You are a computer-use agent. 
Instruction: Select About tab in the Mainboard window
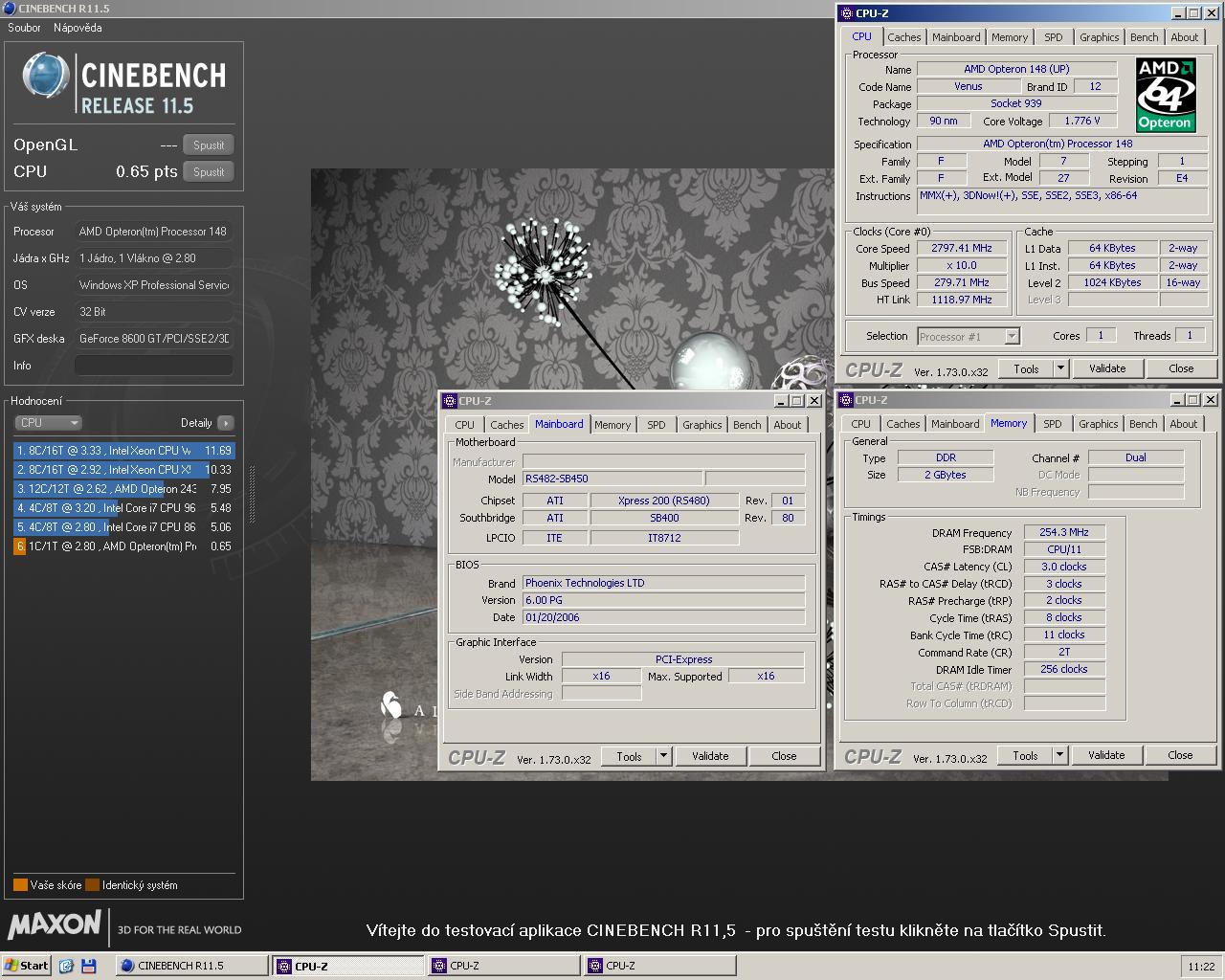pyautogui.click(x=788, y=425)
